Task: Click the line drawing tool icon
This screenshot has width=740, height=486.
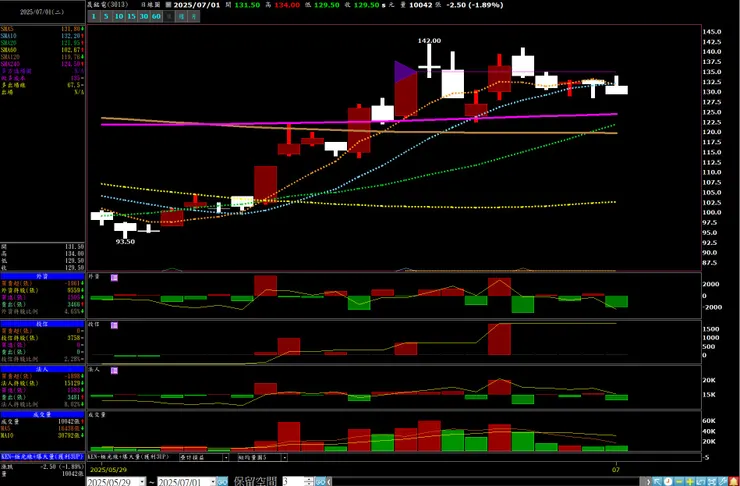Action: (x=723, y=481)
